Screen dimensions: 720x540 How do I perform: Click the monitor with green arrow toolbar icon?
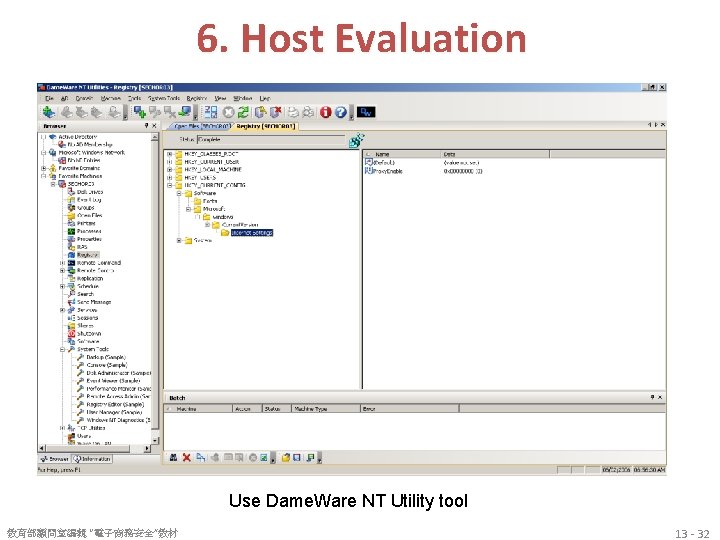coord(186,112)
